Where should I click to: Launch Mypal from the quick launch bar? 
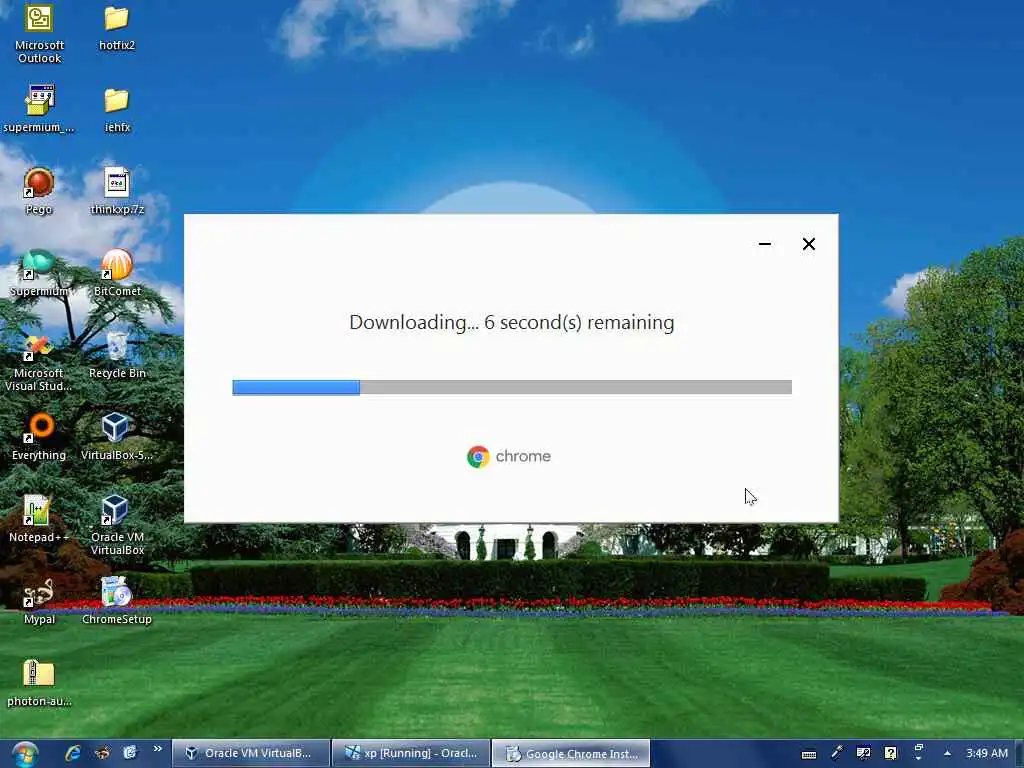(x=102, y=753)
